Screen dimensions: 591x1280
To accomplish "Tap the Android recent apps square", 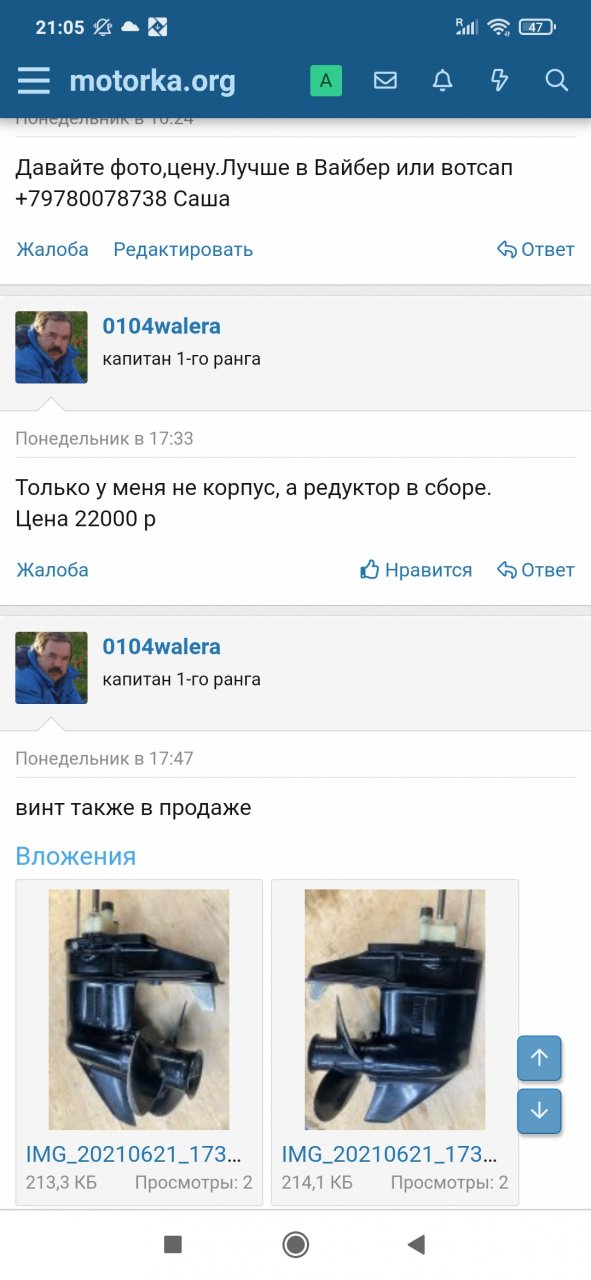I will [173, 1244].
